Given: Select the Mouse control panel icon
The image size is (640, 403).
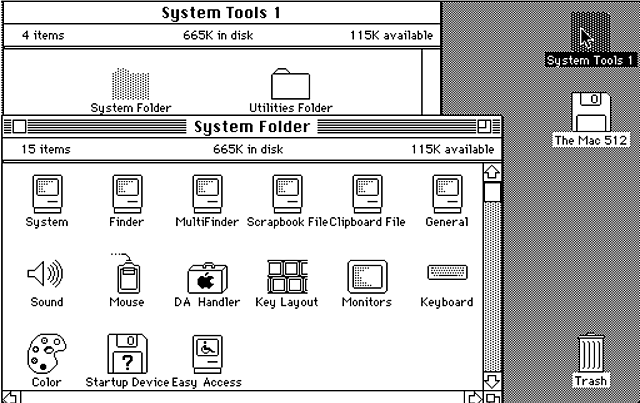Looking at the screenshot, I should 127,273.
